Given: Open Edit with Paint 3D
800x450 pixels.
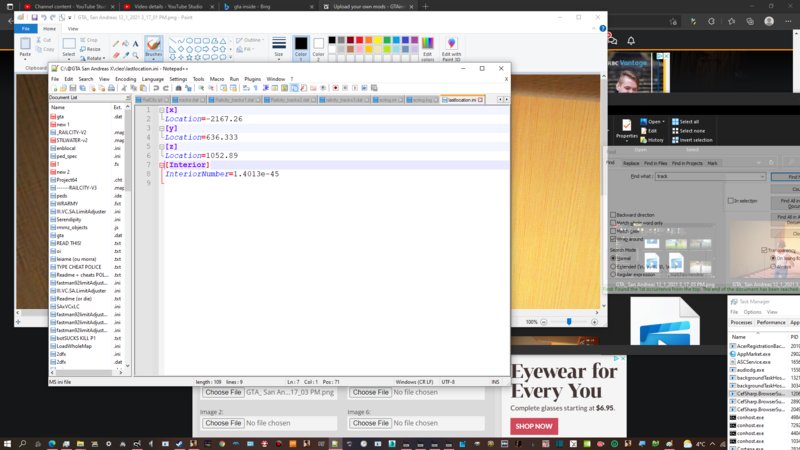Looking at the screenshot, I should click(x=451, y=49).
